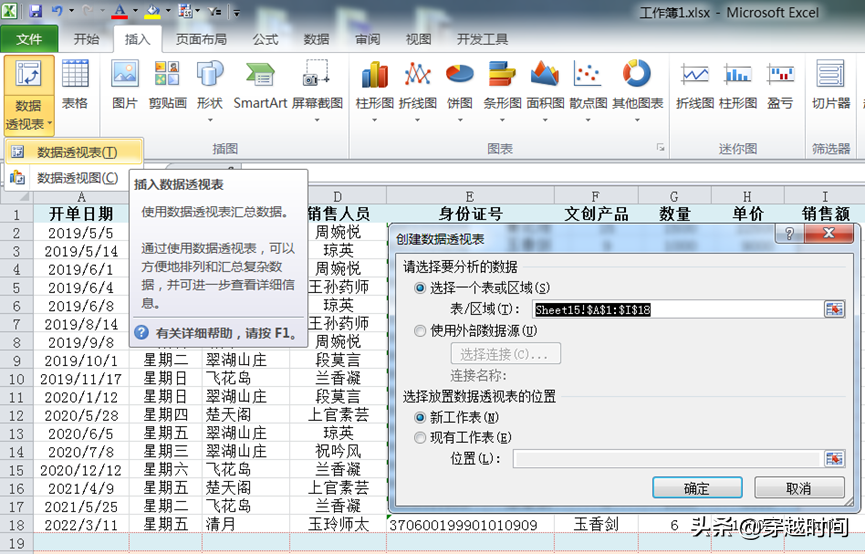
Task: Click the Excel application icon in the title bar
Action: [x=9, y=10]
